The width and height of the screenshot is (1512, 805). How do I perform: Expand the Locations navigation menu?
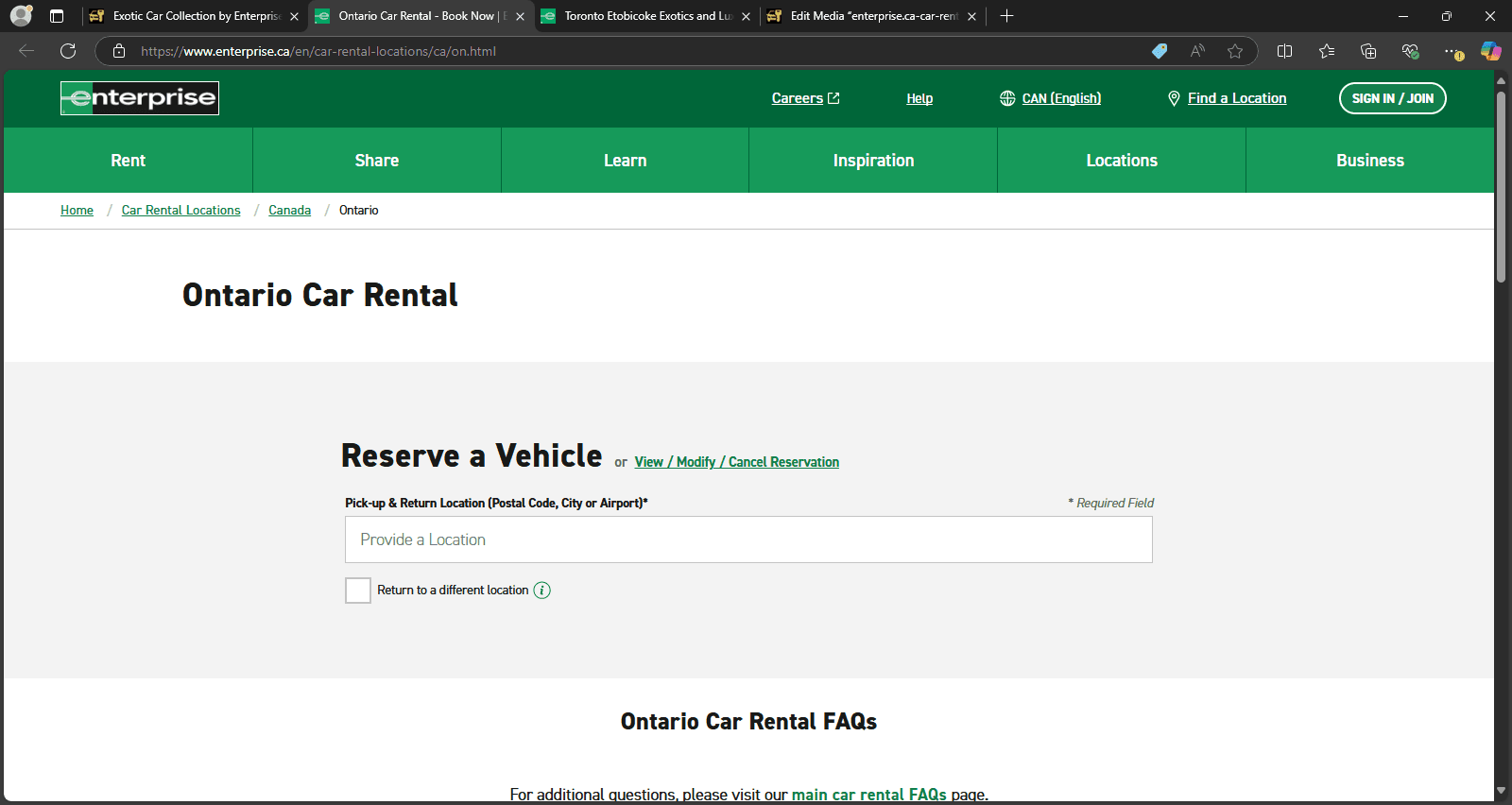click(1121, 161)
